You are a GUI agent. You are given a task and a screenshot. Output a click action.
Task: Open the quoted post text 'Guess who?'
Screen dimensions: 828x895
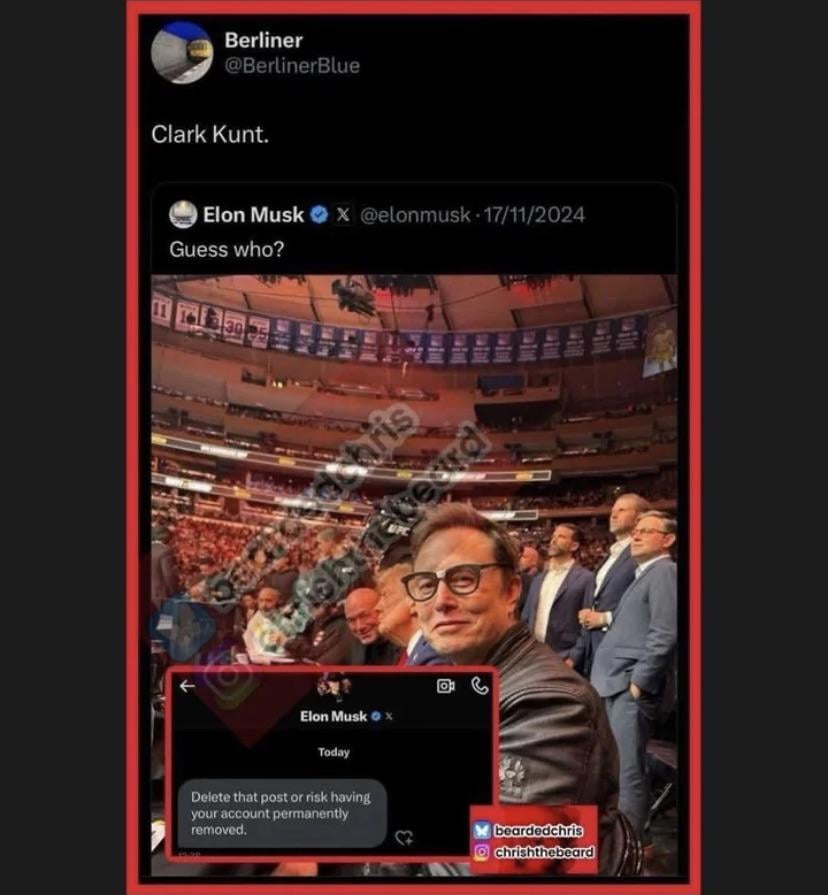[x=227, y=249]
